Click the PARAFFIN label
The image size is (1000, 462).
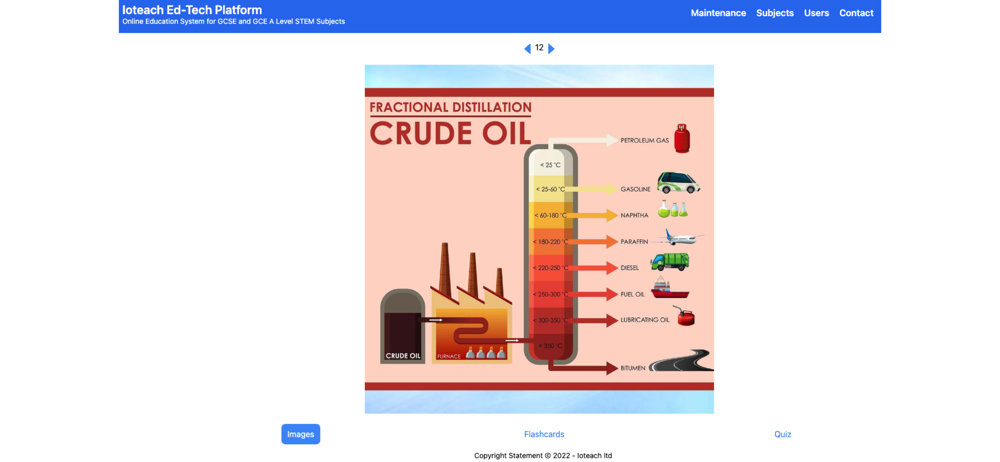(635, 242)
